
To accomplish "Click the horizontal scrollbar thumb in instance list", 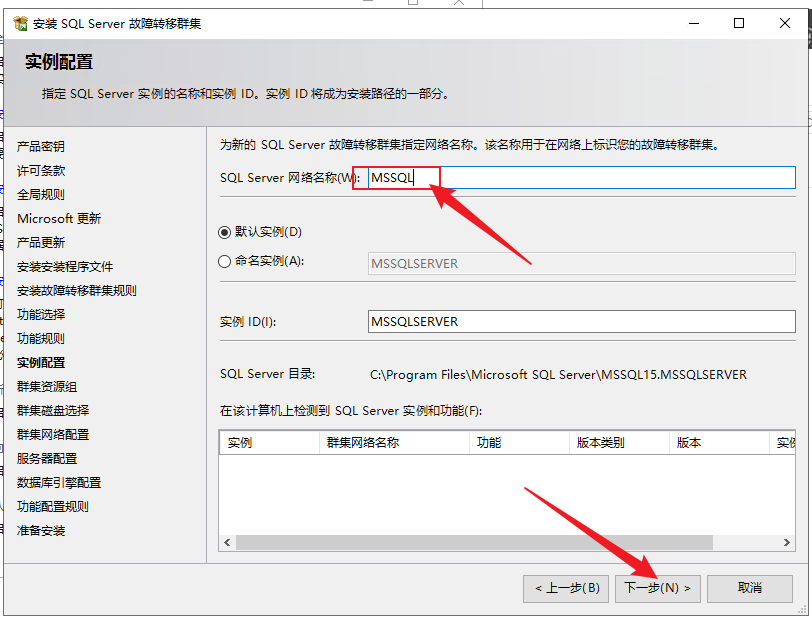I will [x=474, y=542].
